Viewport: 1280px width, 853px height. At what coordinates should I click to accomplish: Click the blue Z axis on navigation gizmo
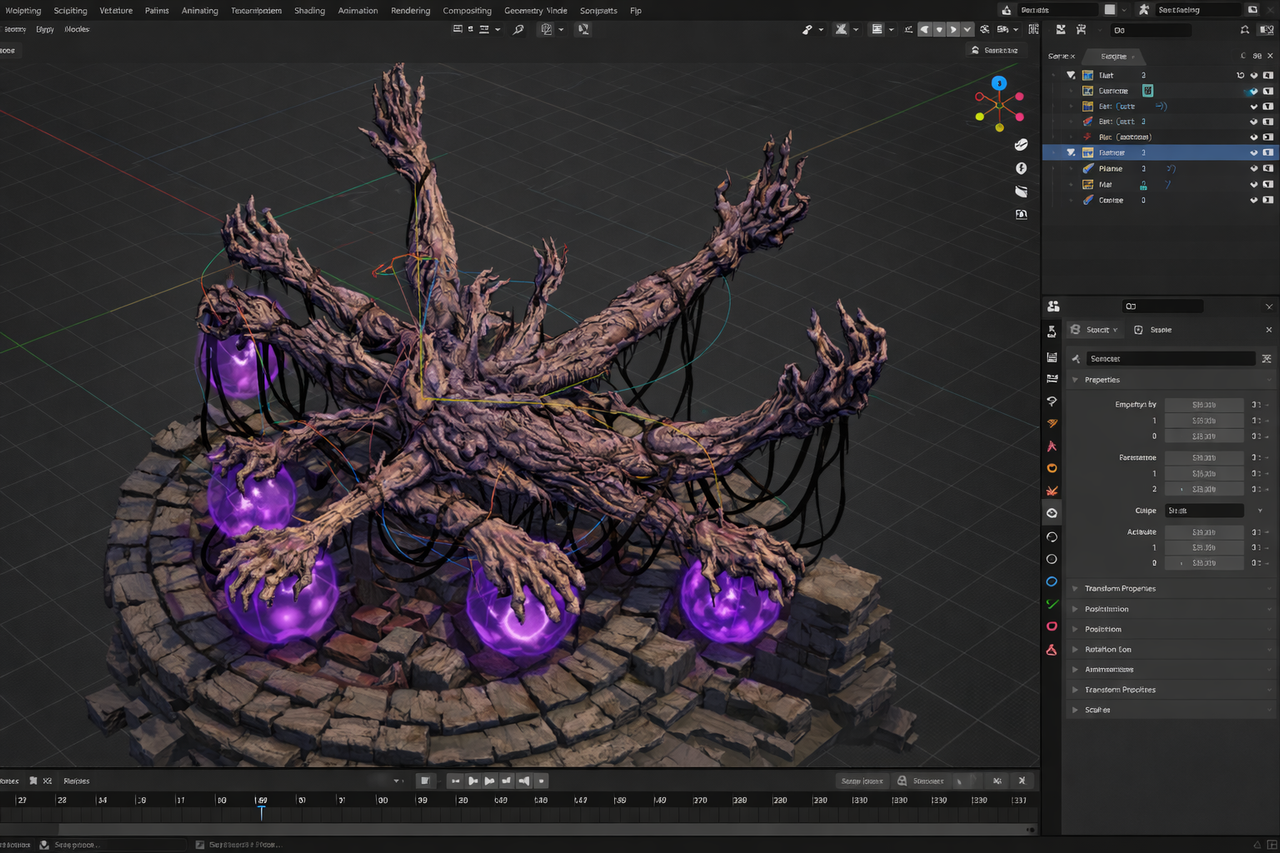[998, 82]
